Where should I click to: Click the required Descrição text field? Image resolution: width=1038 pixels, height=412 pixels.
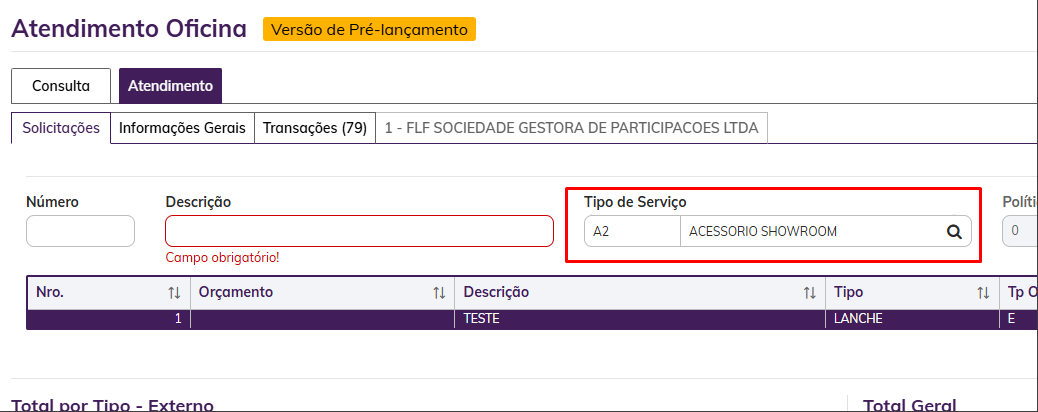pyautogui.click(x=359, y=231)
